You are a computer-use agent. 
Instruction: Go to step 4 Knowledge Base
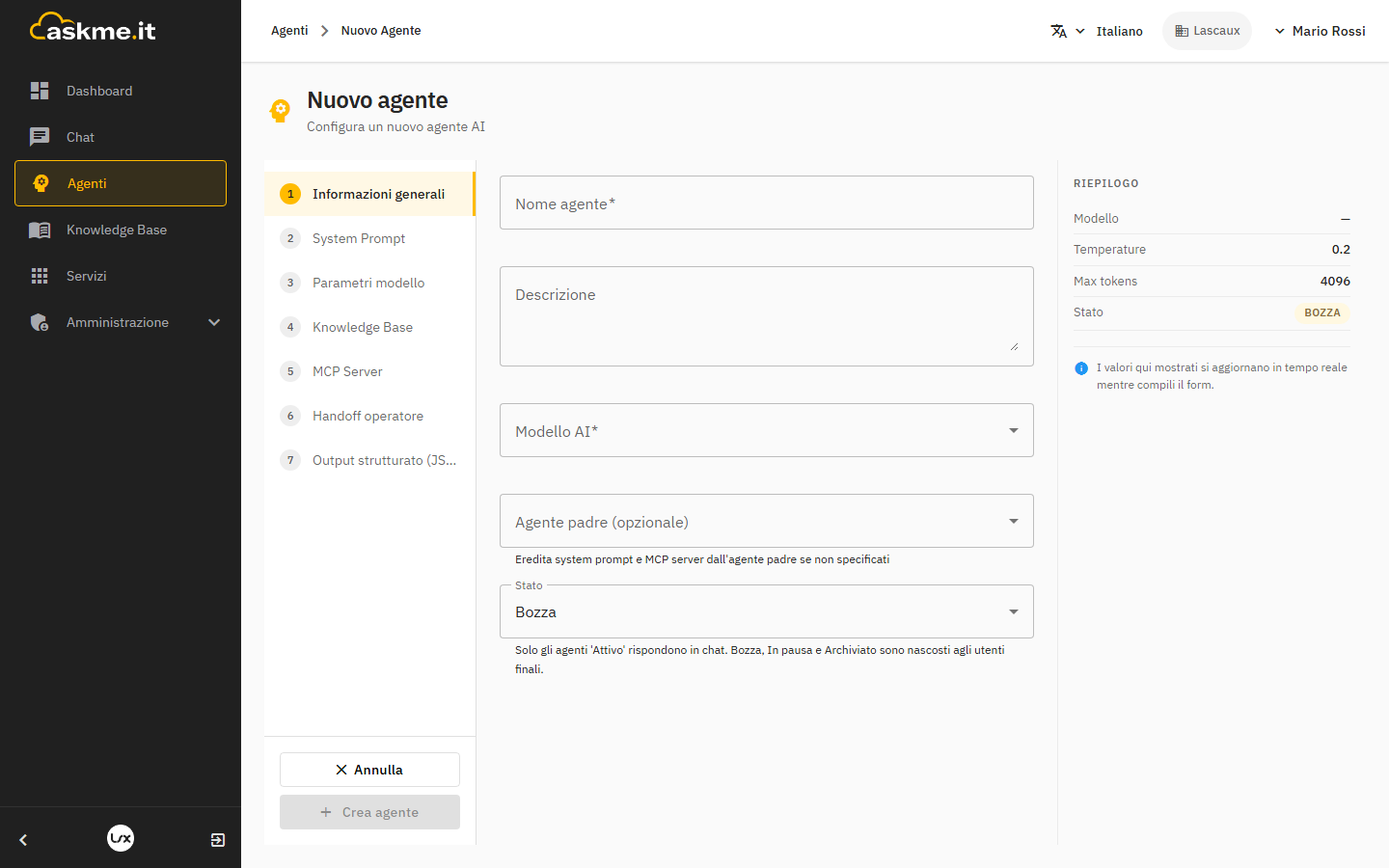(x=369, y=327)
